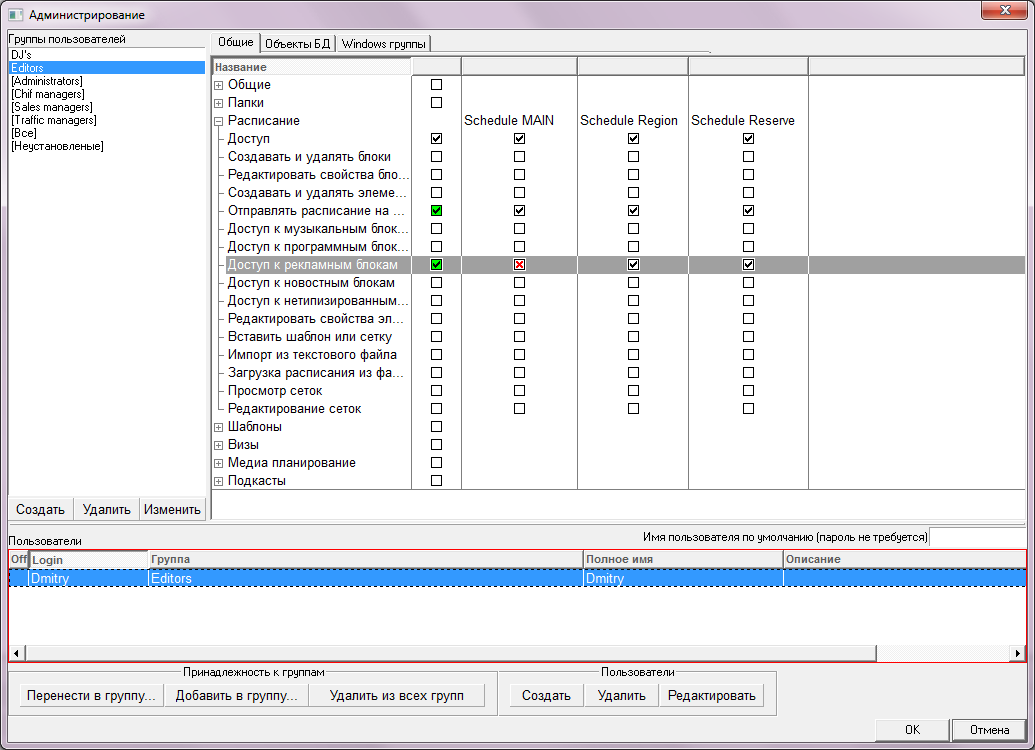The width and height of the screenshot is (1035, 750).
Task: Switch to the Общие tab
Action: pyautogui.click(x=236, y=42)
